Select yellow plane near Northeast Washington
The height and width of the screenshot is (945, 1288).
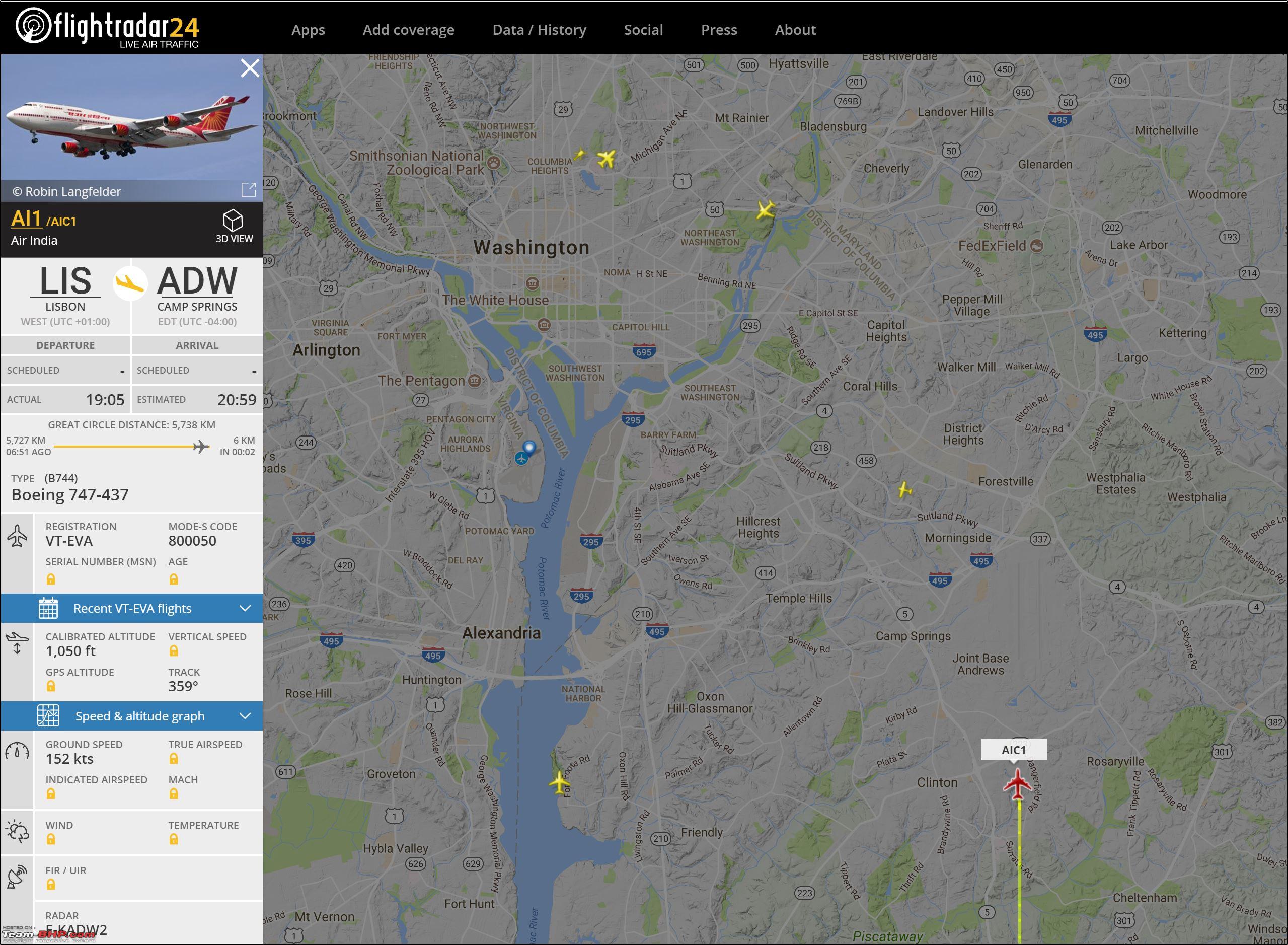pyautogui.click(x=765, y=210)
